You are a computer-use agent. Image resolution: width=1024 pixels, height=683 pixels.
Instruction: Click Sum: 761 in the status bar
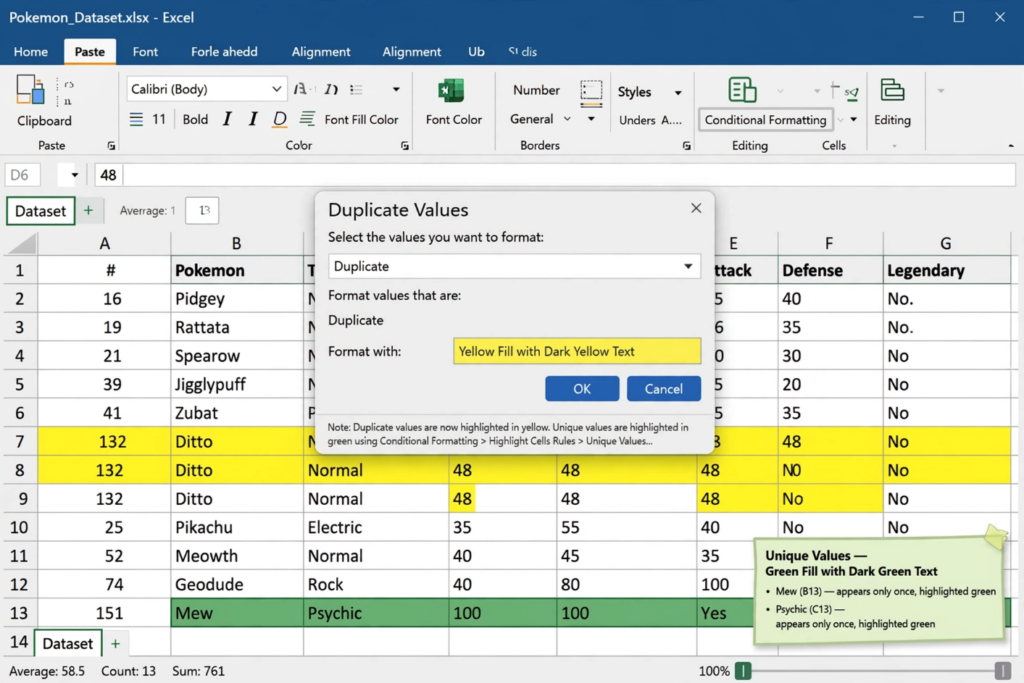[x=199, y=671]
